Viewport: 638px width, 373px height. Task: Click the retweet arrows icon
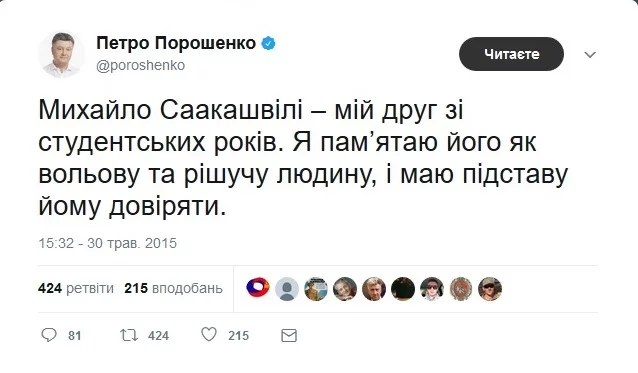(x=129, y=335)
